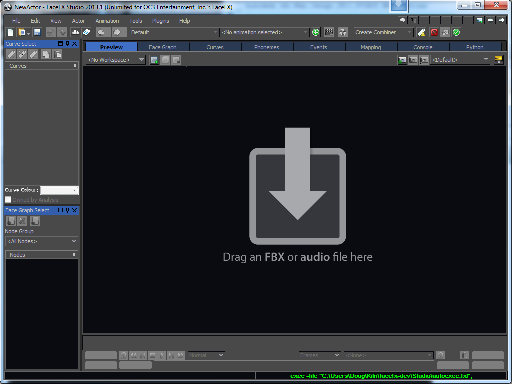Click the play button in the timeline controls
Screen dimensions: 512x385
[162, 355]
